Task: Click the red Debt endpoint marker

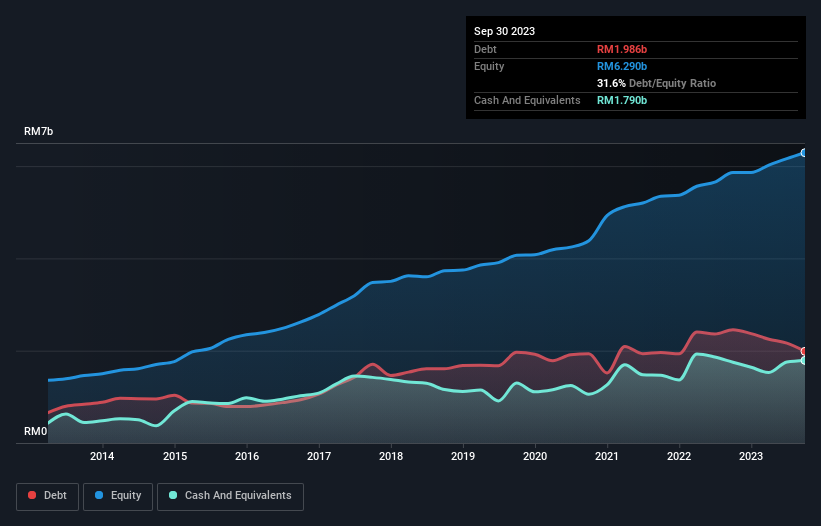Action: (804, 351)
